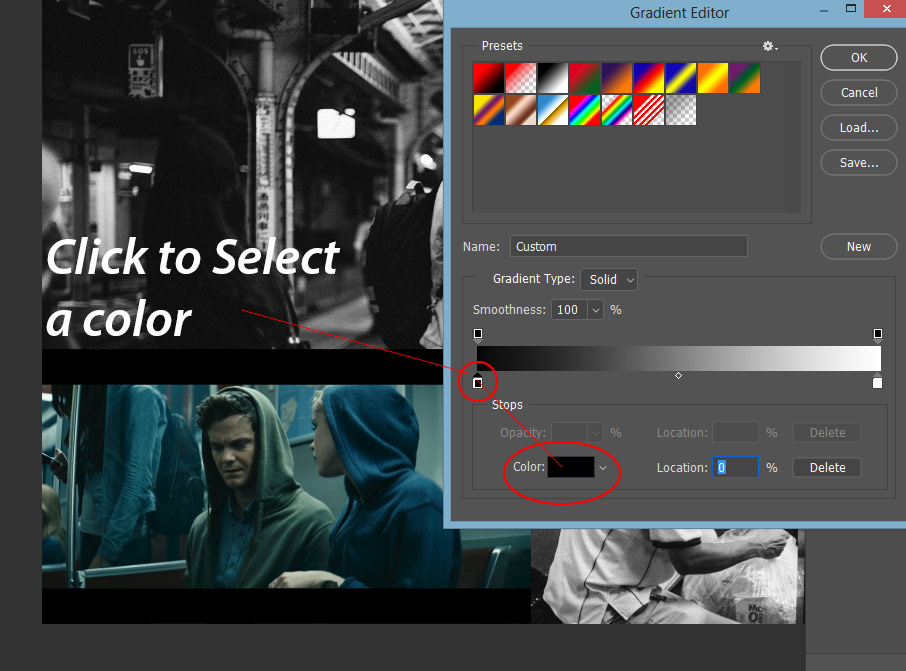This screenshot has width=906, height=671.
Task: Select the Violet, Orange gradient preset
Action: (615, 77)
